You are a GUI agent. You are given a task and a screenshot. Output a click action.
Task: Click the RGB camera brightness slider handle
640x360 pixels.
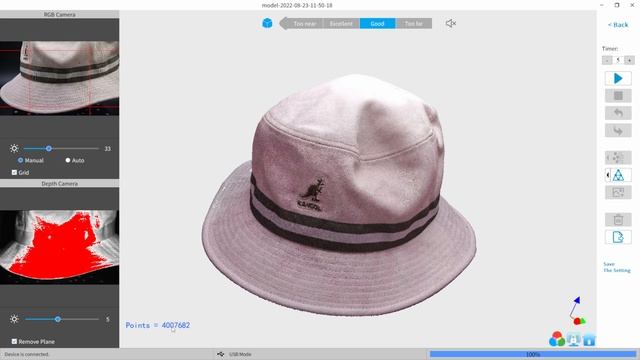click(x=49, y=149)
